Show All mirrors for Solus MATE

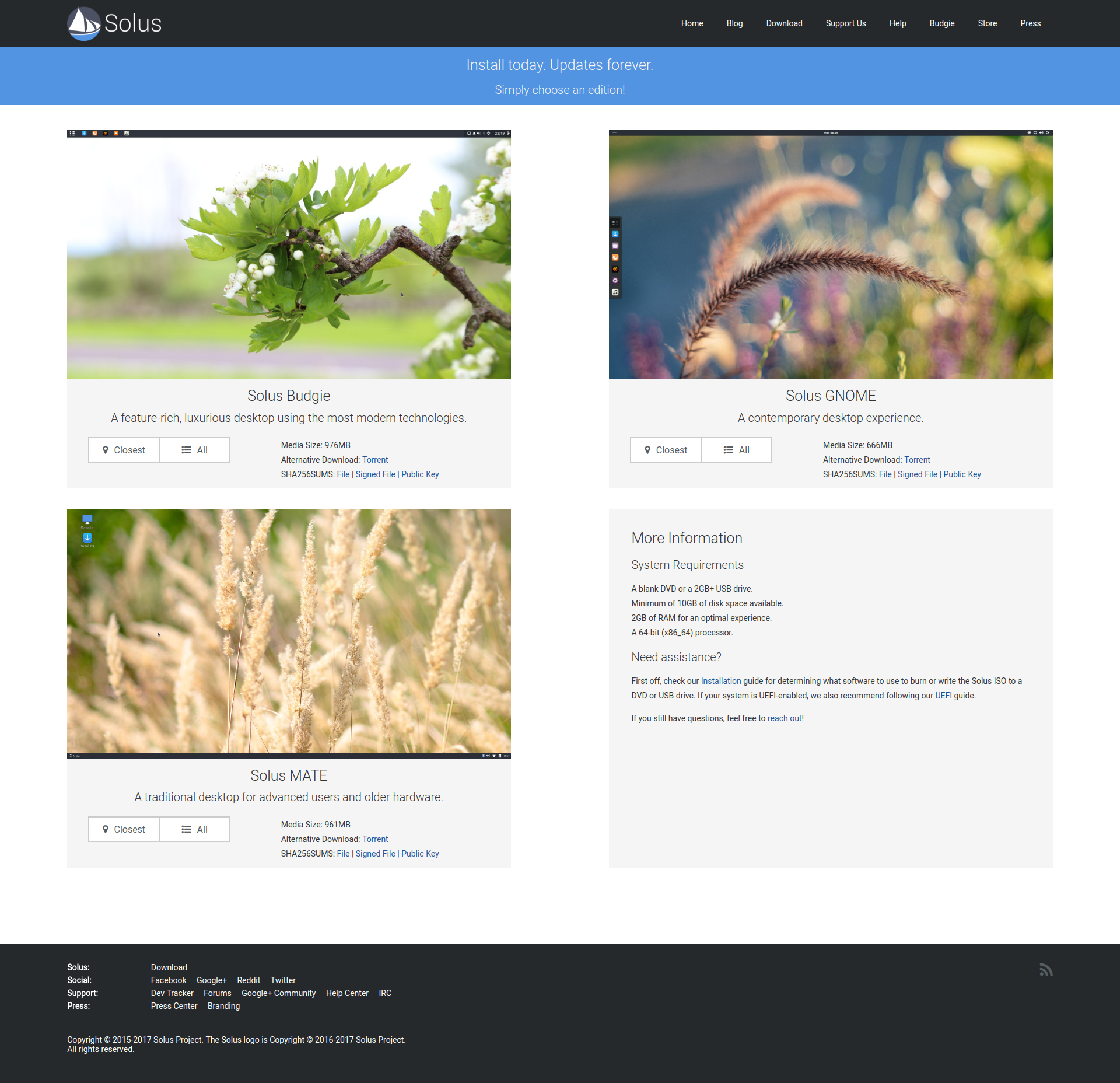194,829
